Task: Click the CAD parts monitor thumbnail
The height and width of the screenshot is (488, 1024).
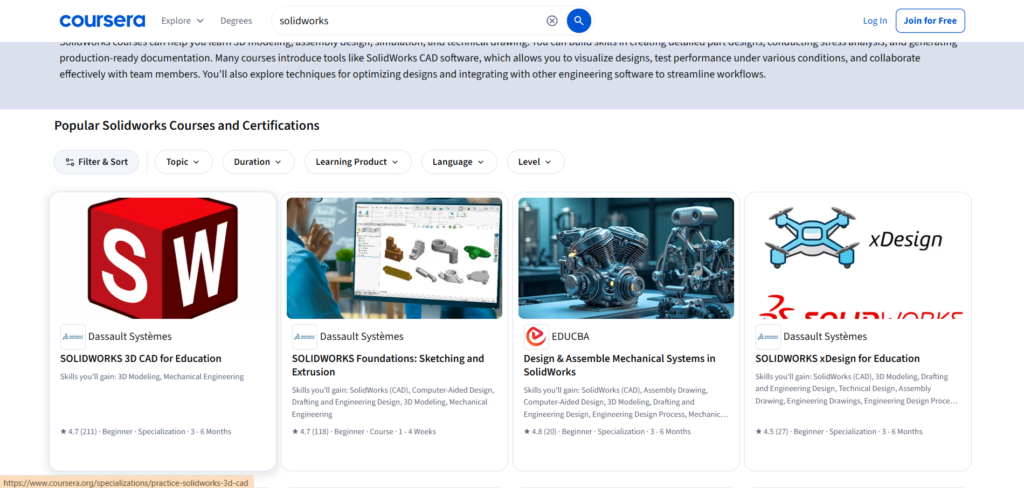Action: tap(394, 258)
